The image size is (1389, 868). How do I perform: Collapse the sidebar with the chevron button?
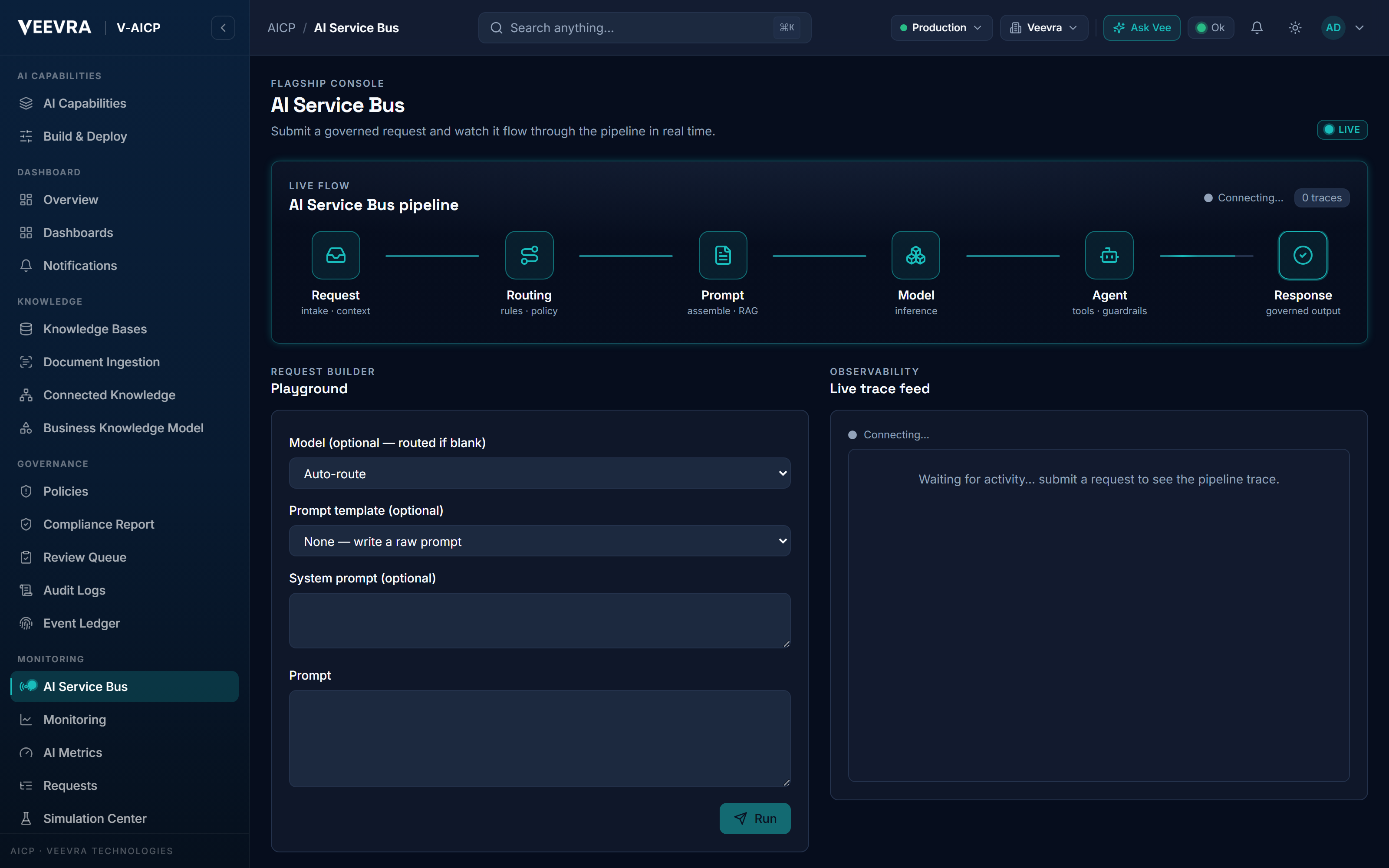pyautogui.click(x=223, y=27)
